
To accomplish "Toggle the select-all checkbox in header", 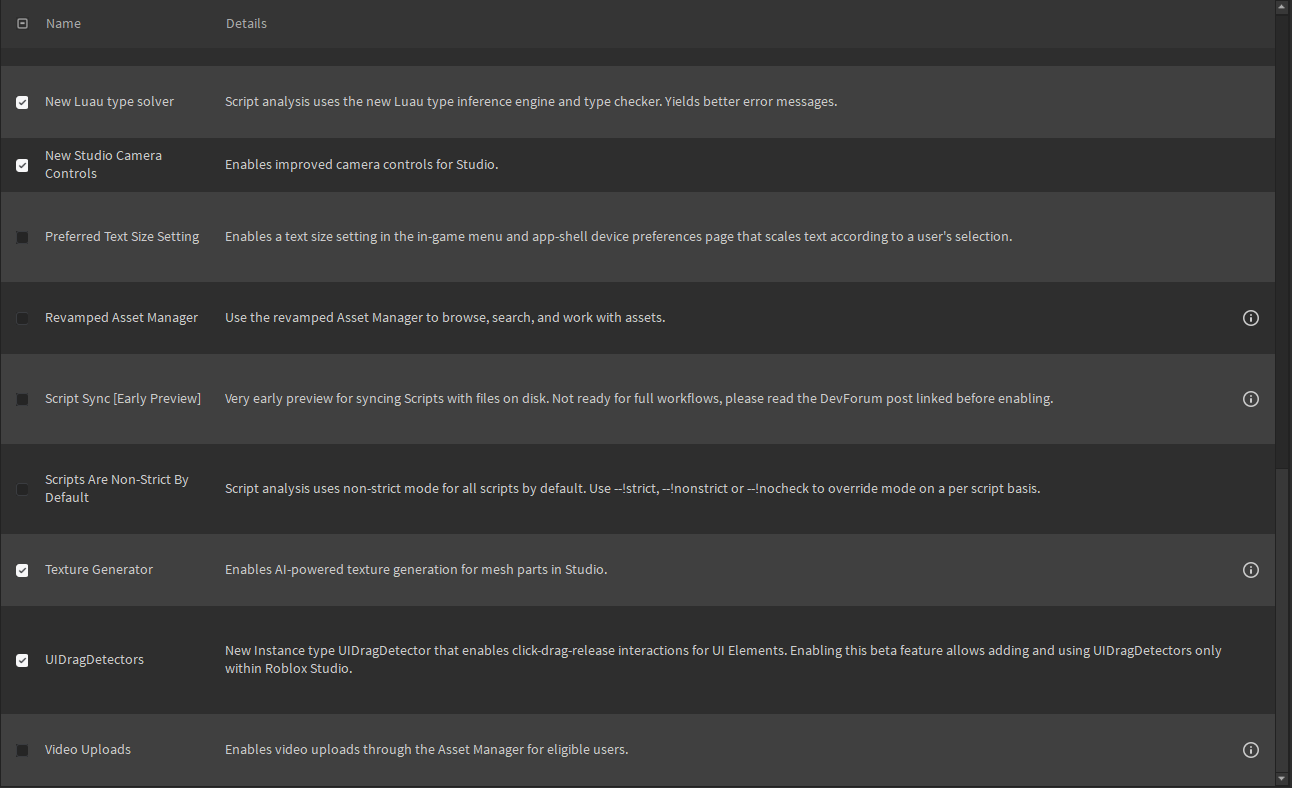I will click(23, 23).
